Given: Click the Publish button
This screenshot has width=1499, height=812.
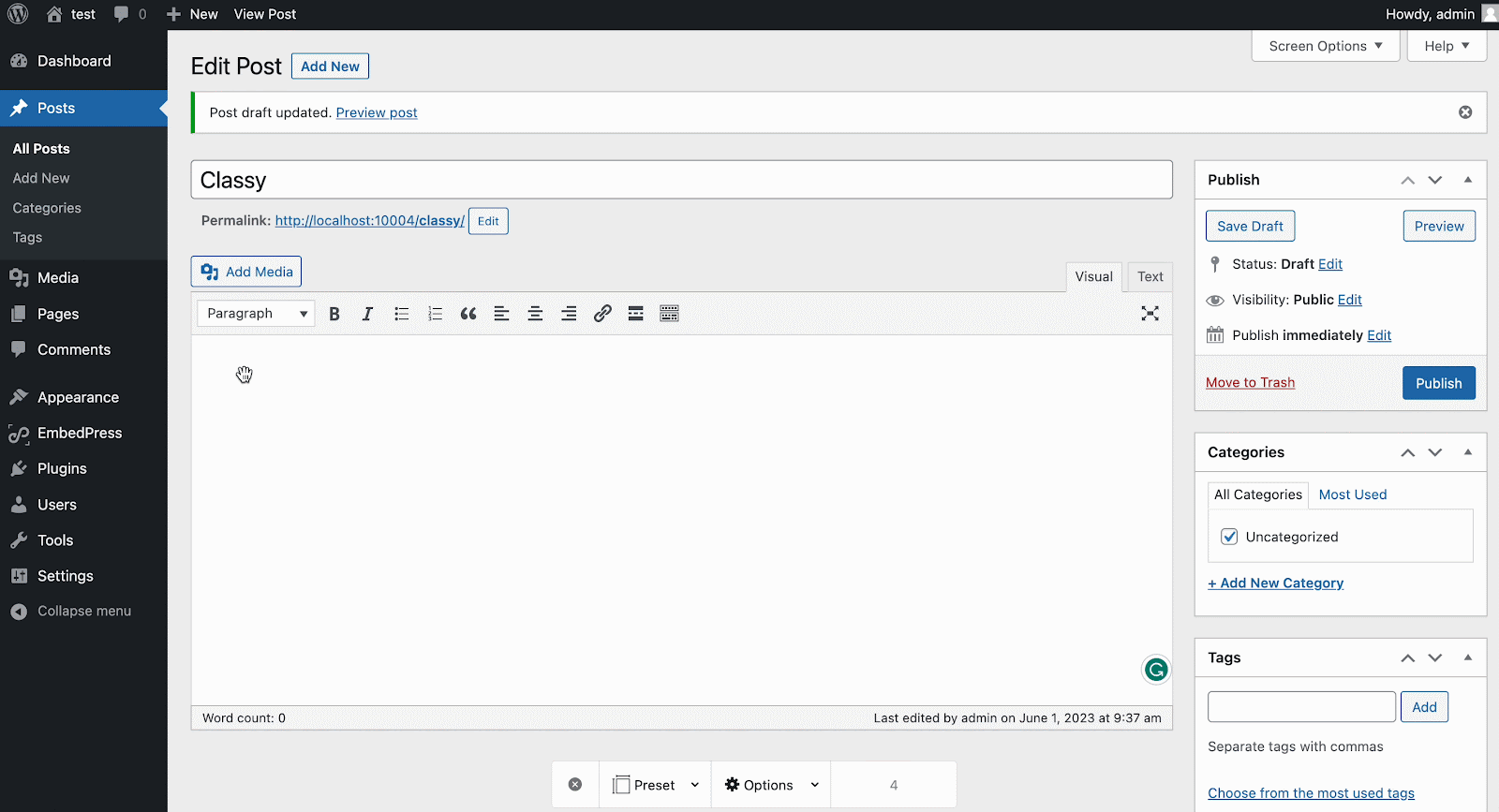Looking at the screenshot, I should pyautogui.click(x=1438, y=383).
